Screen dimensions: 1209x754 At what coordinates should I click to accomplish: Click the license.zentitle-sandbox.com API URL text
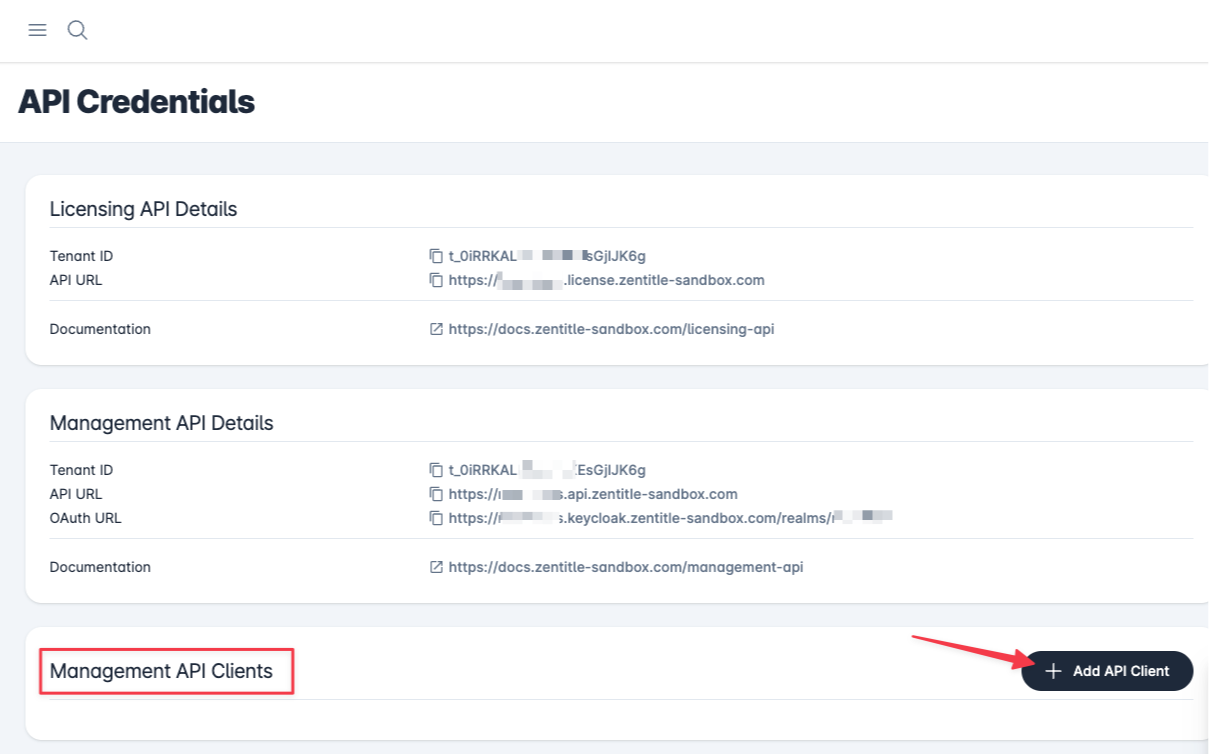[607, 280]
